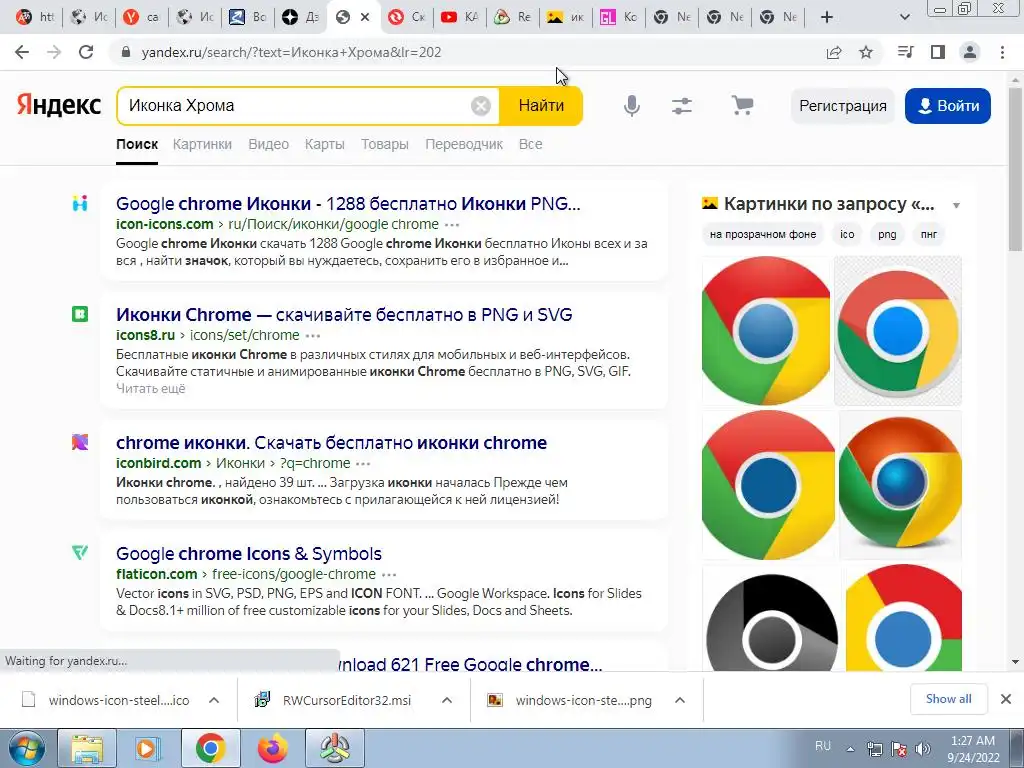Open the Chrome profile avatar icon
This screenshot has height=768, width=1024.
point(970,52)
